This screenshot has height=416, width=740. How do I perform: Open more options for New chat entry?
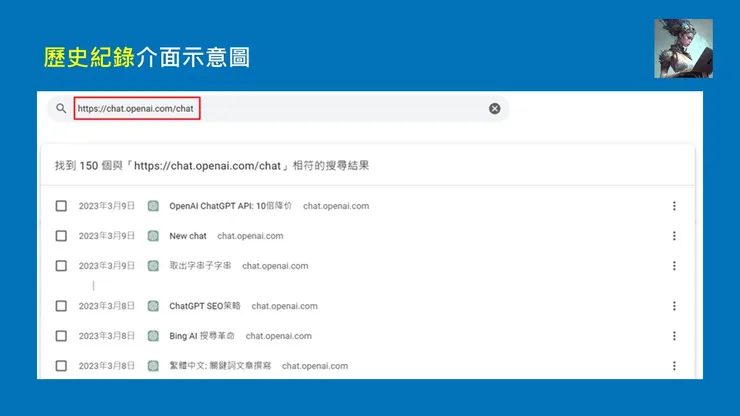click(674, 236)
